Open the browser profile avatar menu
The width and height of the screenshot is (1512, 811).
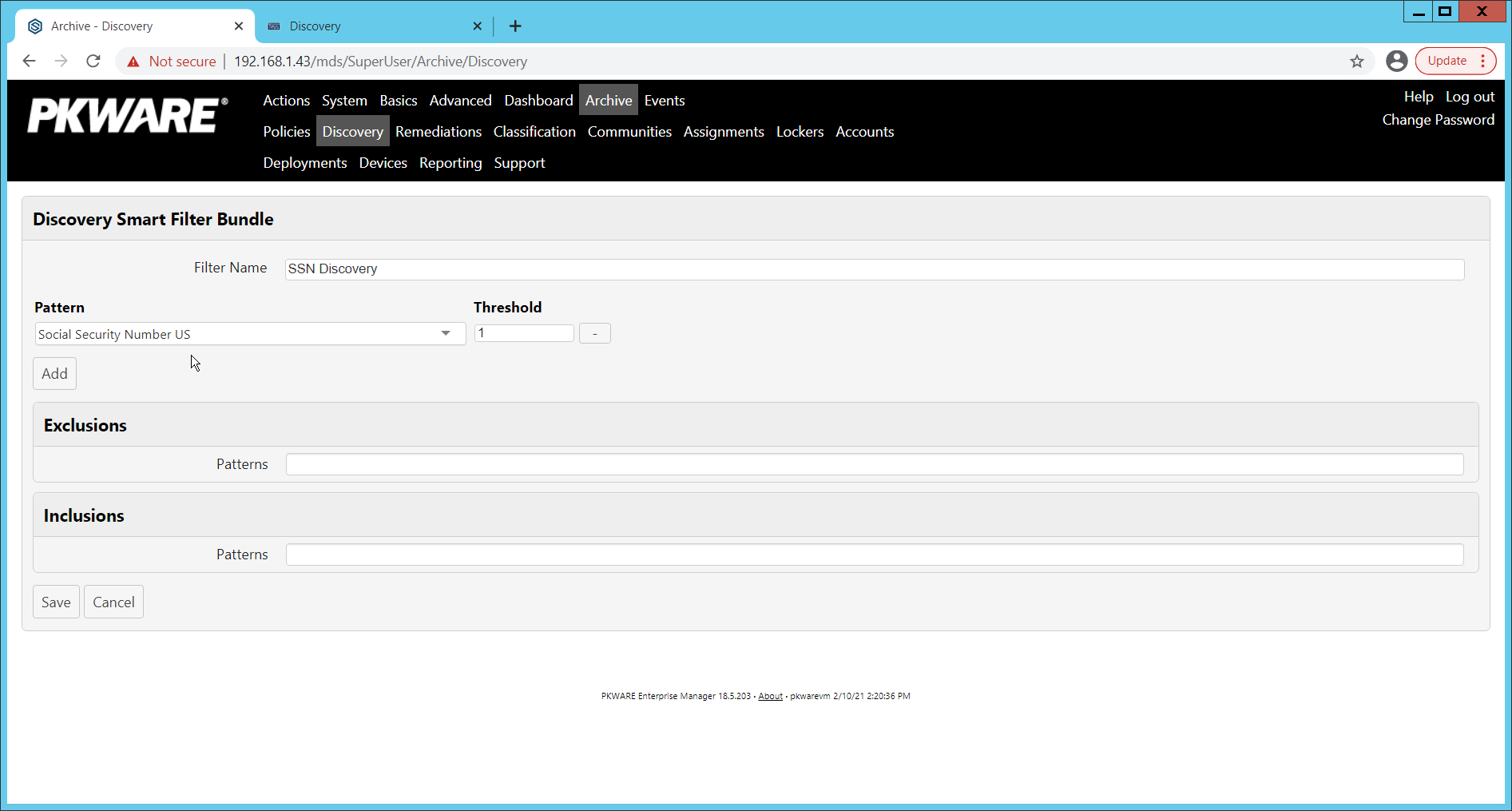1396,62
